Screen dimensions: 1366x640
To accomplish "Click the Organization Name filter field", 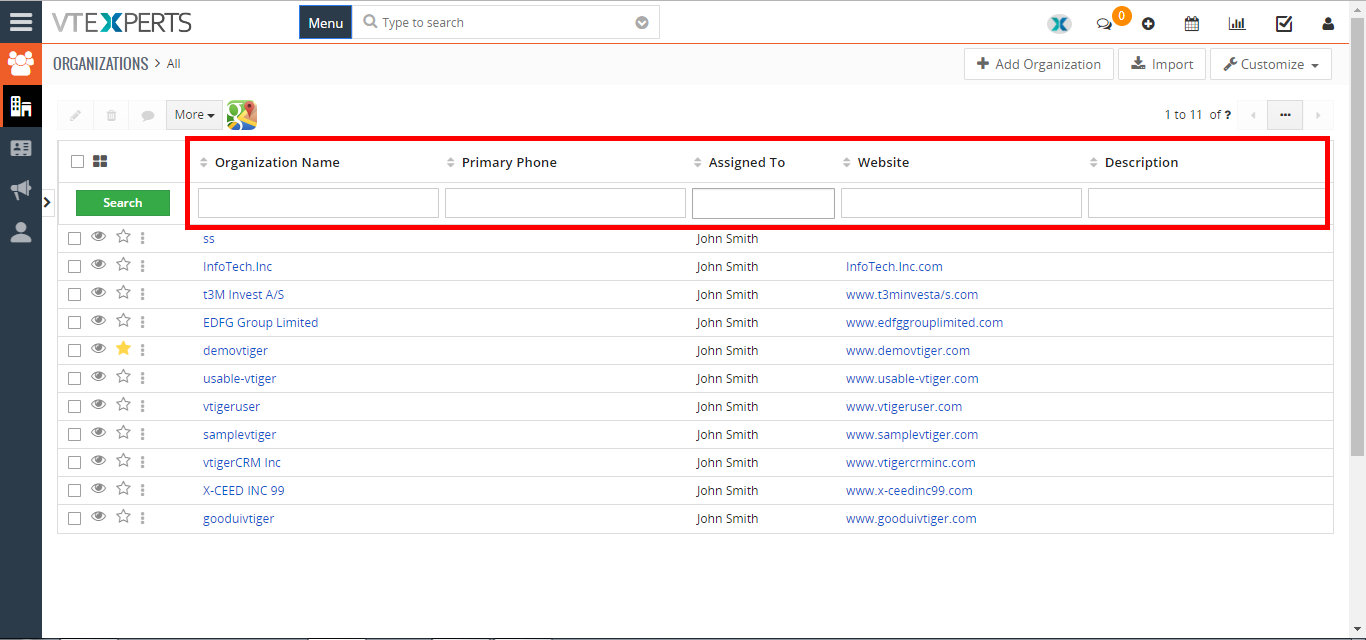I will click(x=318, y=203).
